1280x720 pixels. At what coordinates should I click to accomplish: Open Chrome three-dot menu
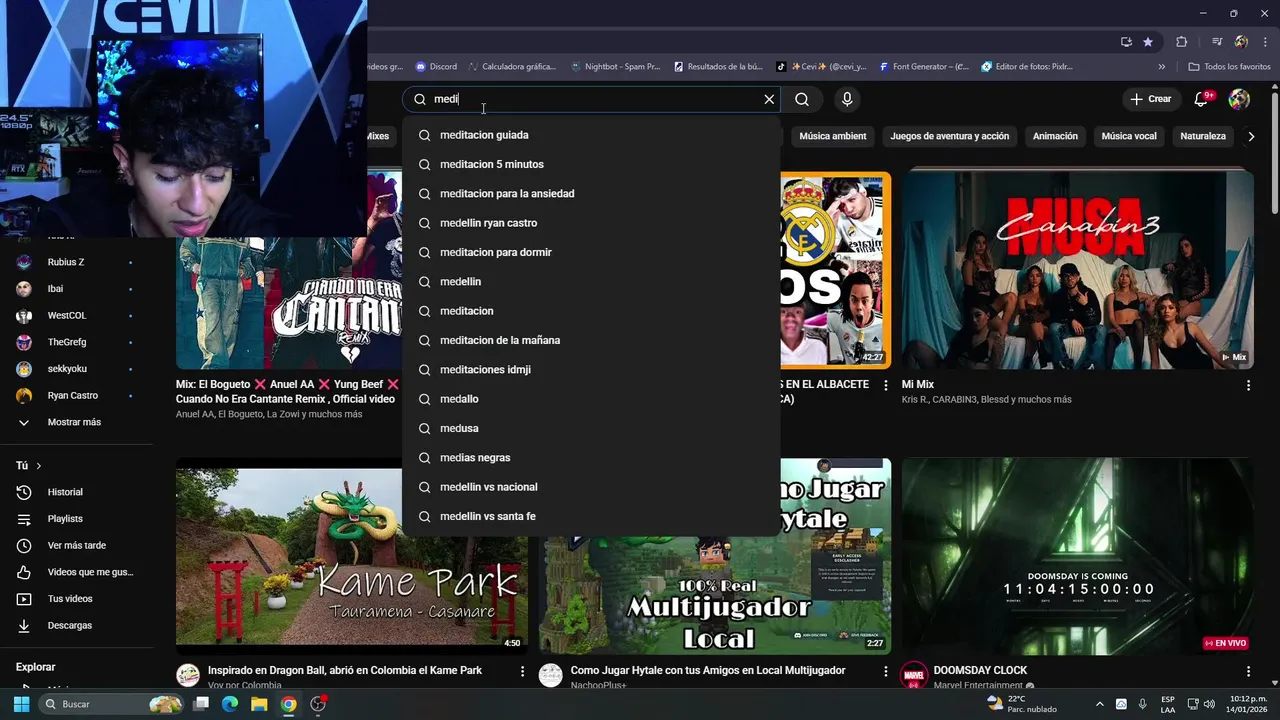click(x=1265, y=42)
